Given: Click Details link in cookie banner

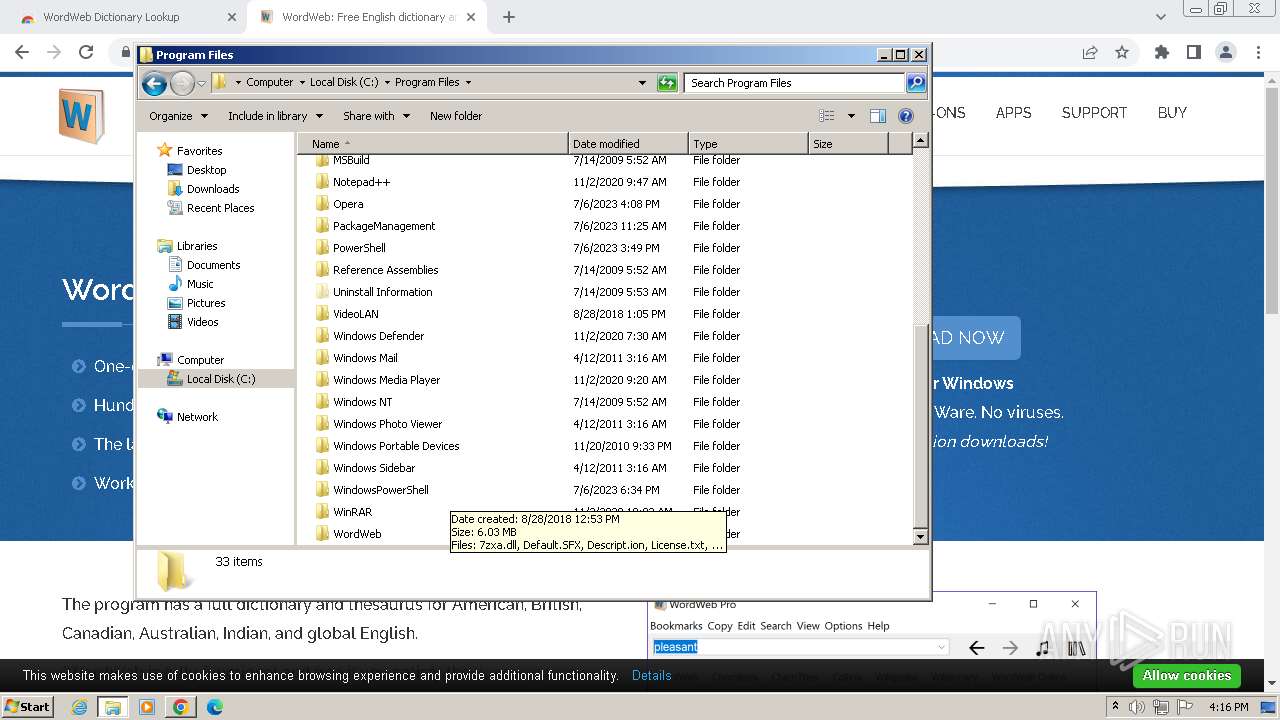Looking at the screenshot, I should click(x=652, y=675).
